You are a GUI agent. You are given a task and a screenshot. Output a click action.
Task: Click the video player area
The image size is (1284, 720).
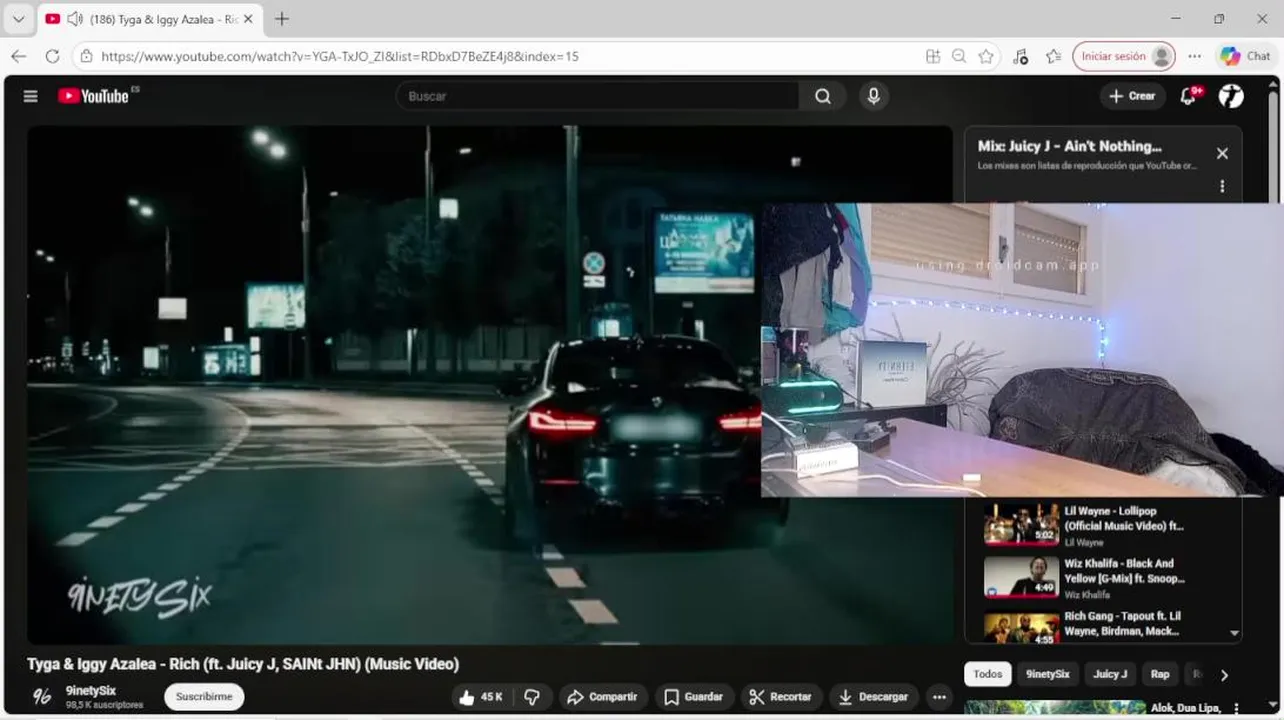[394, 385]
